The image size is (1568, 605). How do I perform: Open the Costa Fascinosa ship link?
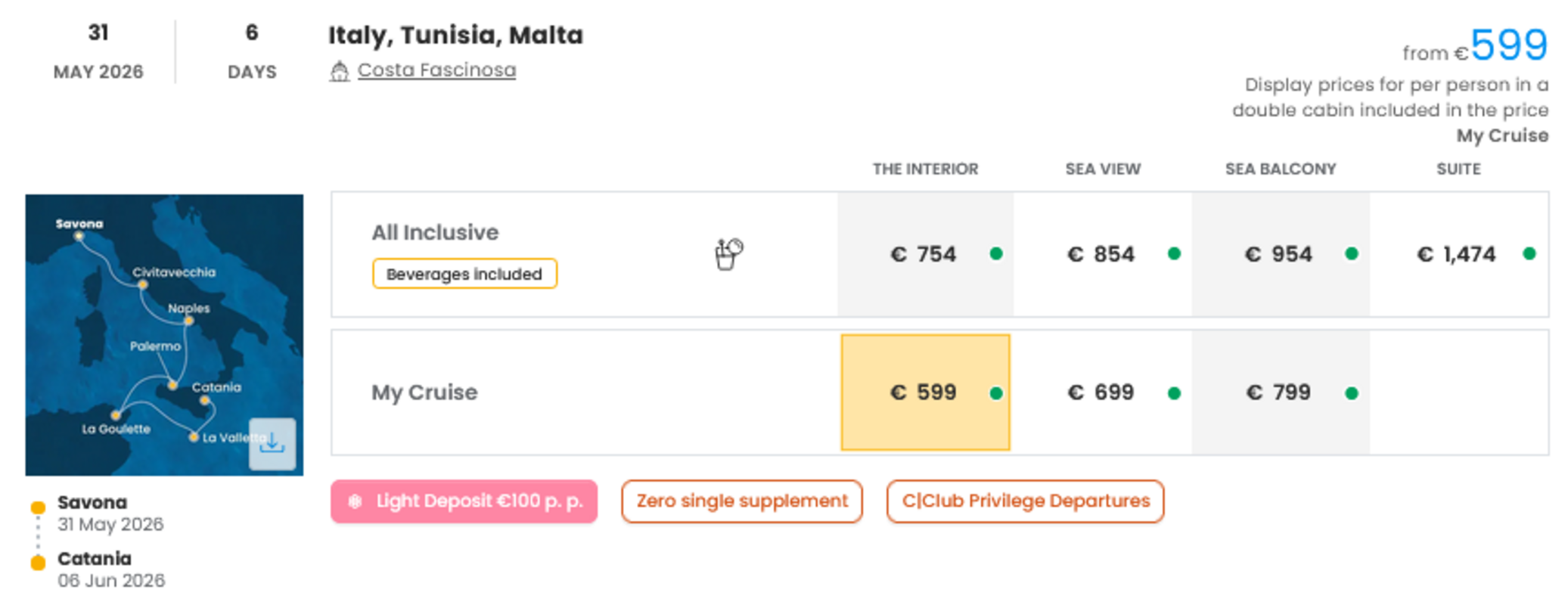point(438,70)
